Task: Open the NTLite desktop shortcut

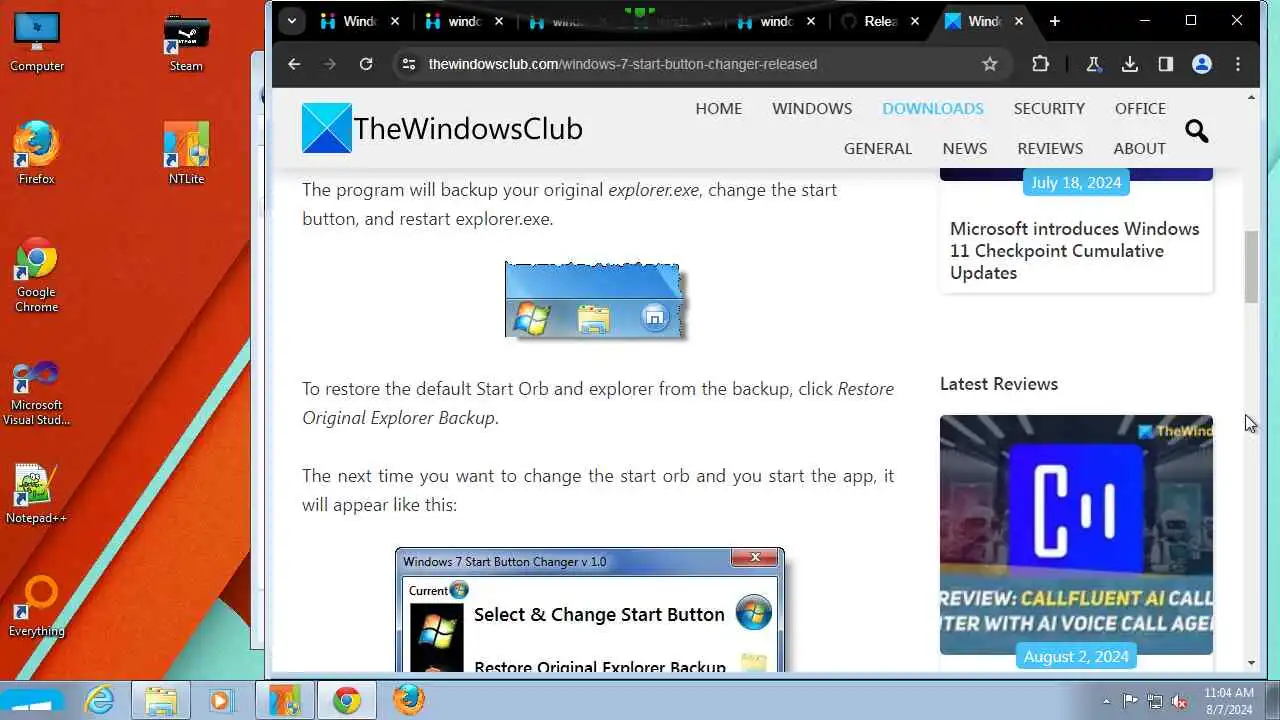Action: pos(186,153)
